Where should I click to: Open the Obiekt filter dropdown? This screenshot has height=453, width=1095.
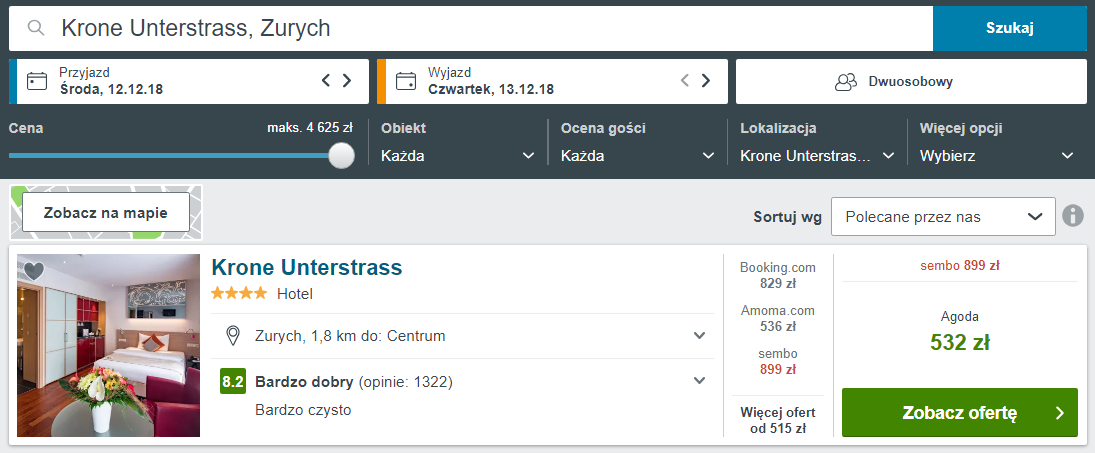coord(457,156)
